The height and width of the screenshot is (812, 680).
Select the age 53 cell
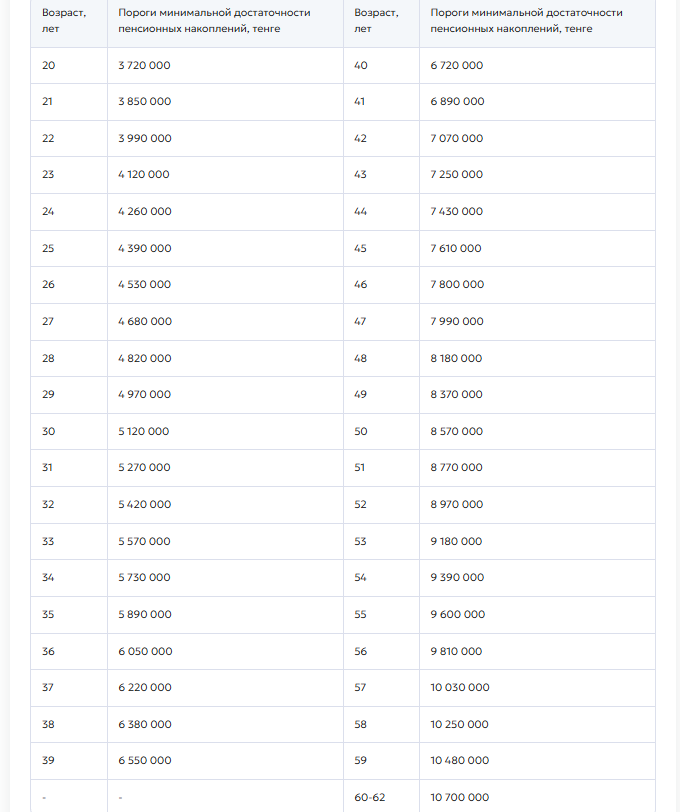point(361,541)
